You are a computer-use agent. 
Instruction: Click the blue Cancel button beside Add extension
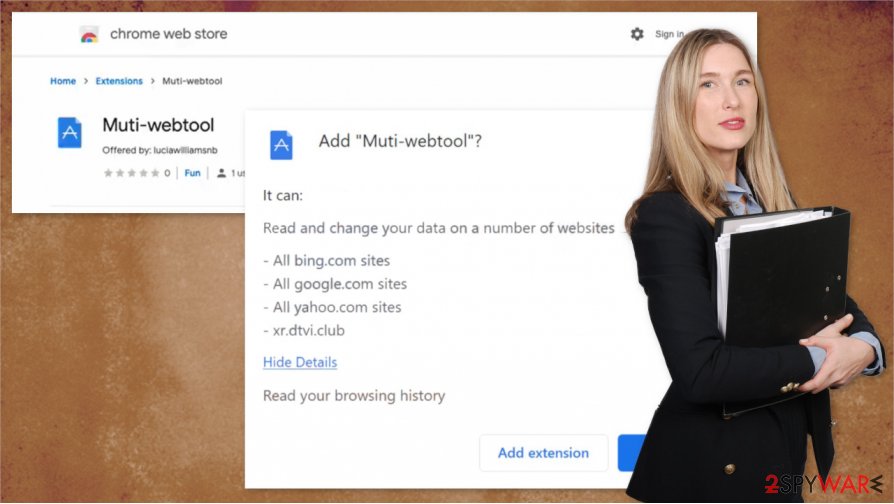click(632, 453)
